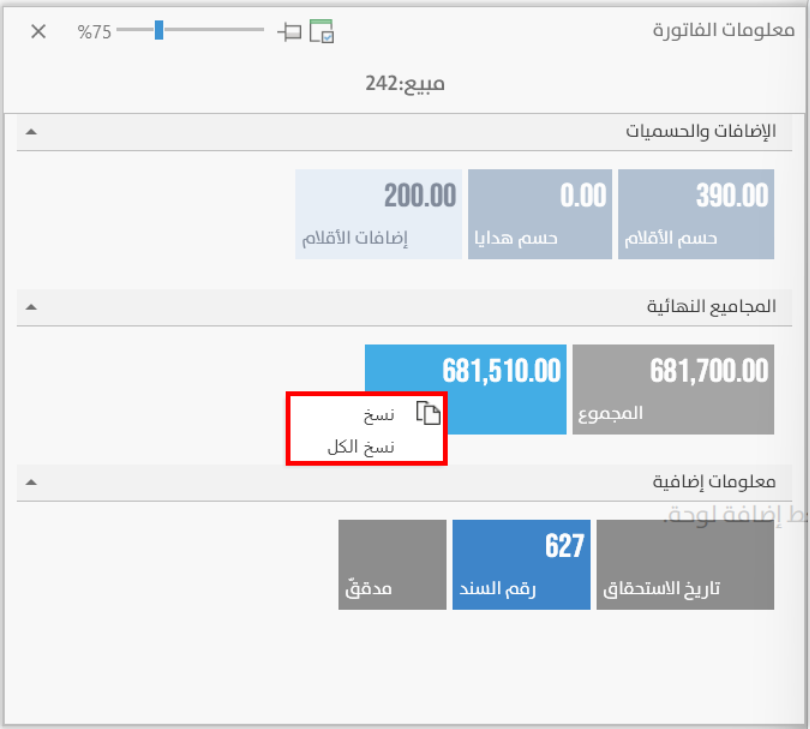Click the إضافات الأقلام 200.00 tile

pos(378,214)
